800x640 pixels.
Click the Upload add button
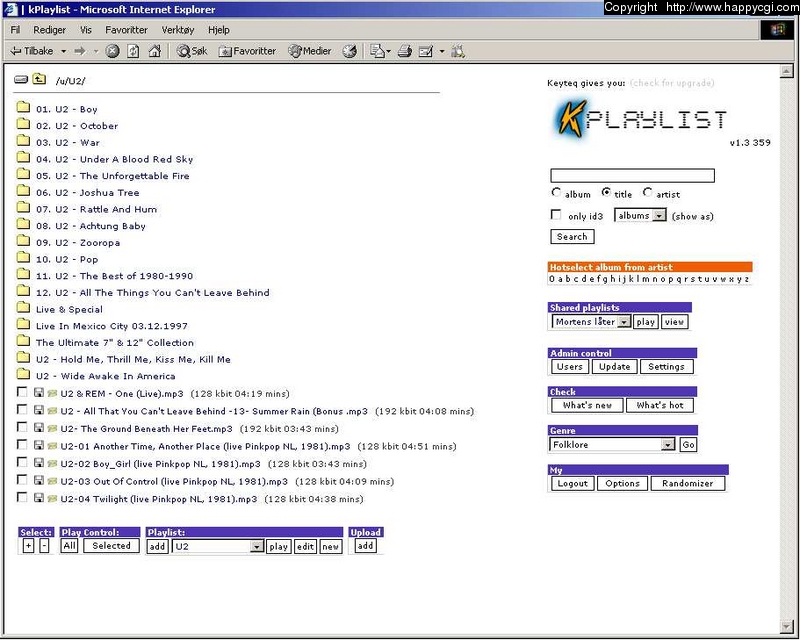tap(365, 546)
